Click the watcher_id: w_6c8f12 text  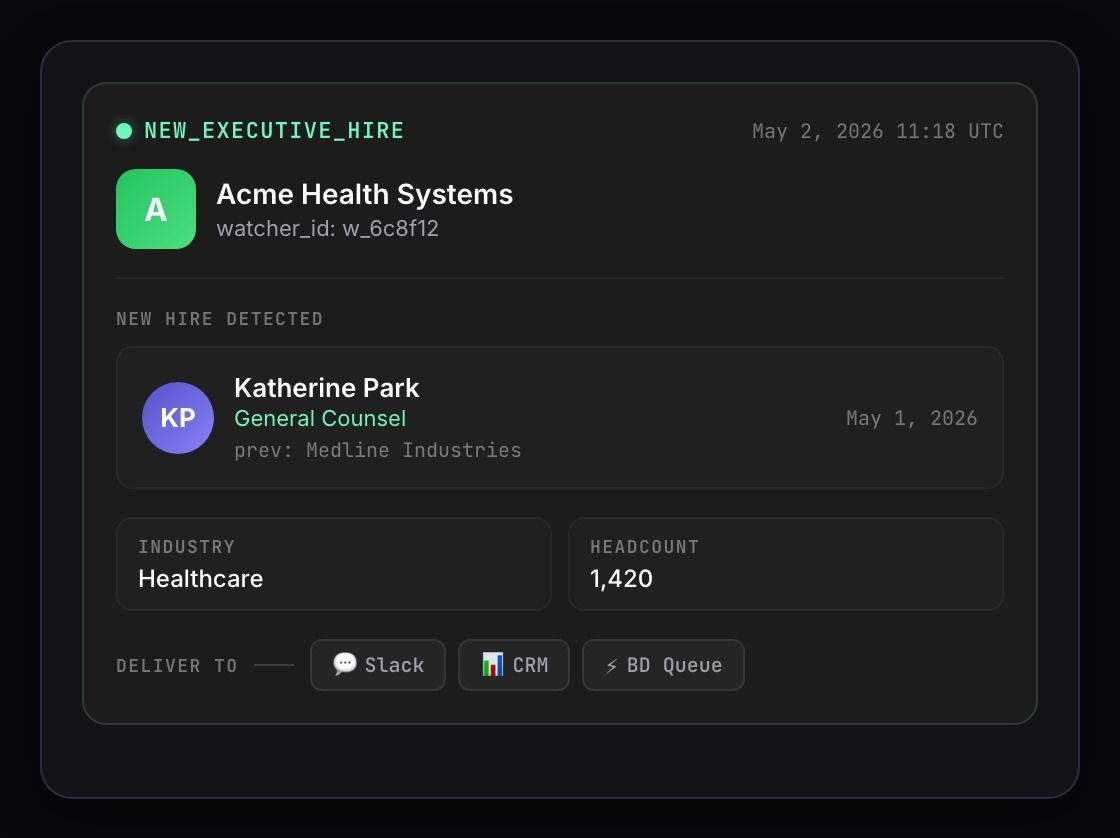pos(328,229)
